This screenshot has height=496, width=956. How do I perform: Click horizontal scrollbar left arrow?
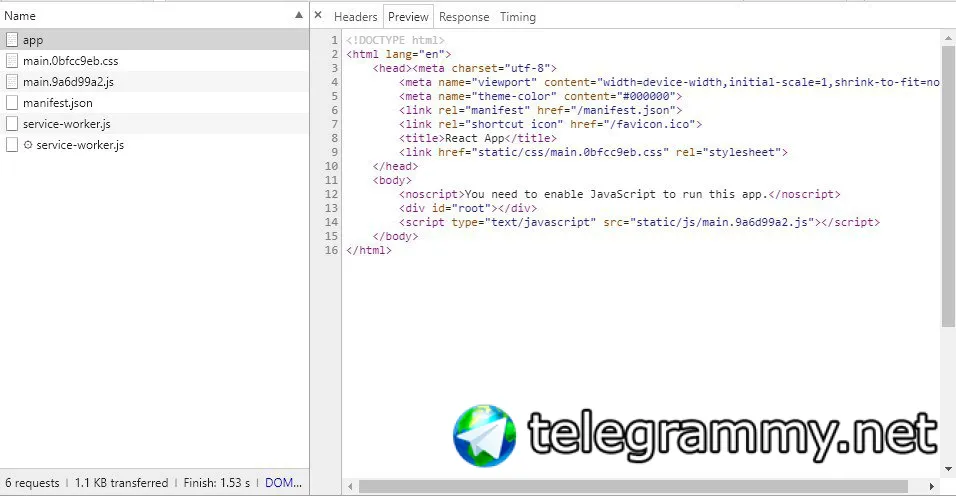click(351, 486)
